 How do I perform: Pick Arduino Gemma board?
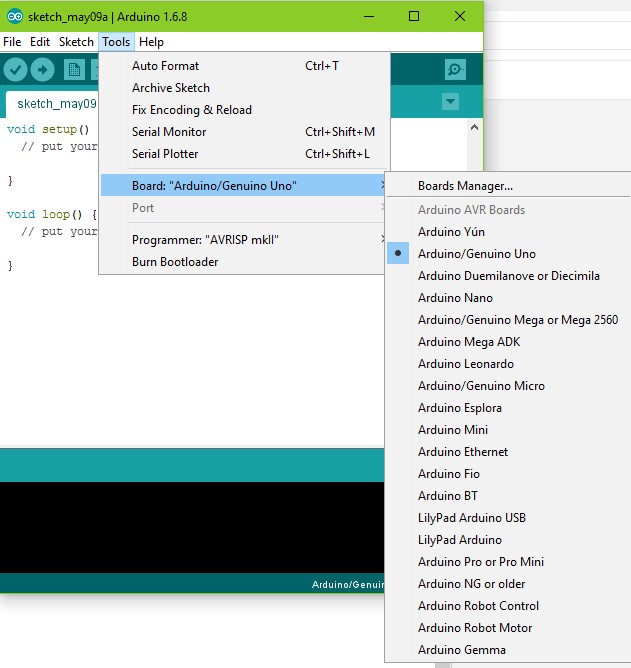(508, 650)
